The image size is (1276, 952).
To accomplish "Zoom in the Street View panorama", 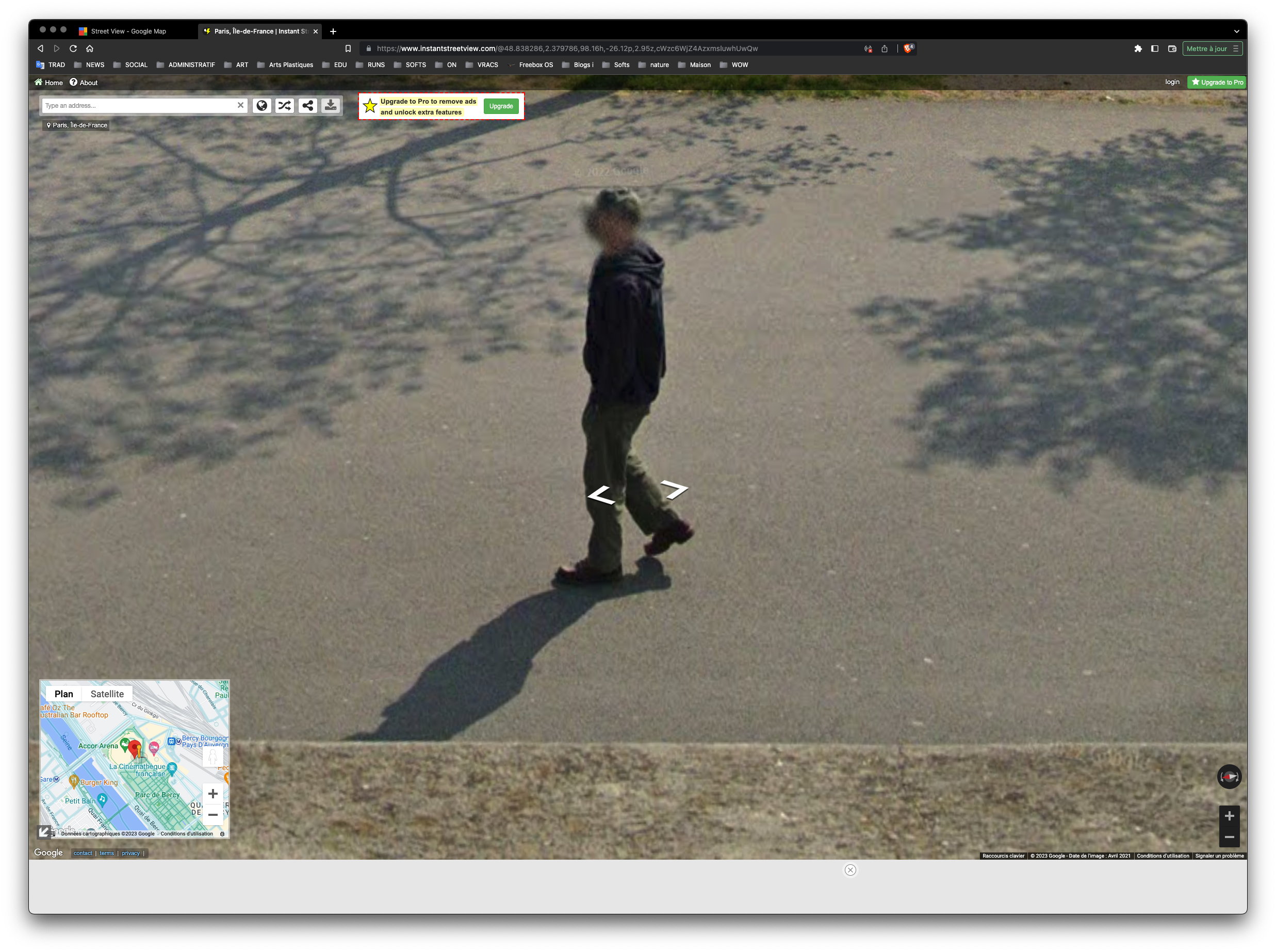I will pos(1229,816).
